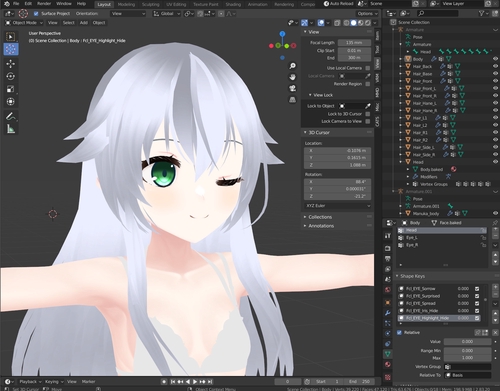
Task: Switch to wireframe viewport shading
Action: pos(346,23)
